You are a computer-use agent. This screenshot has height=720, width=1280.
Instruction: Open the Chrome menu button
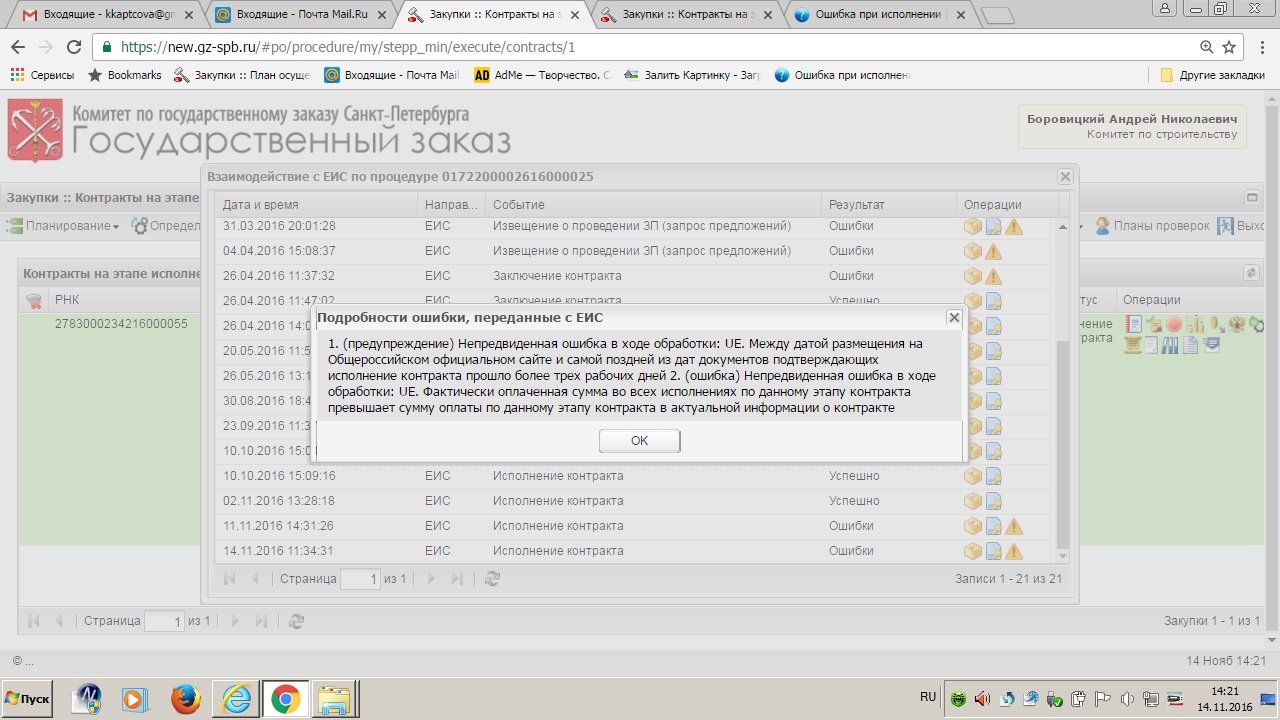click(x=1259, y=47)
